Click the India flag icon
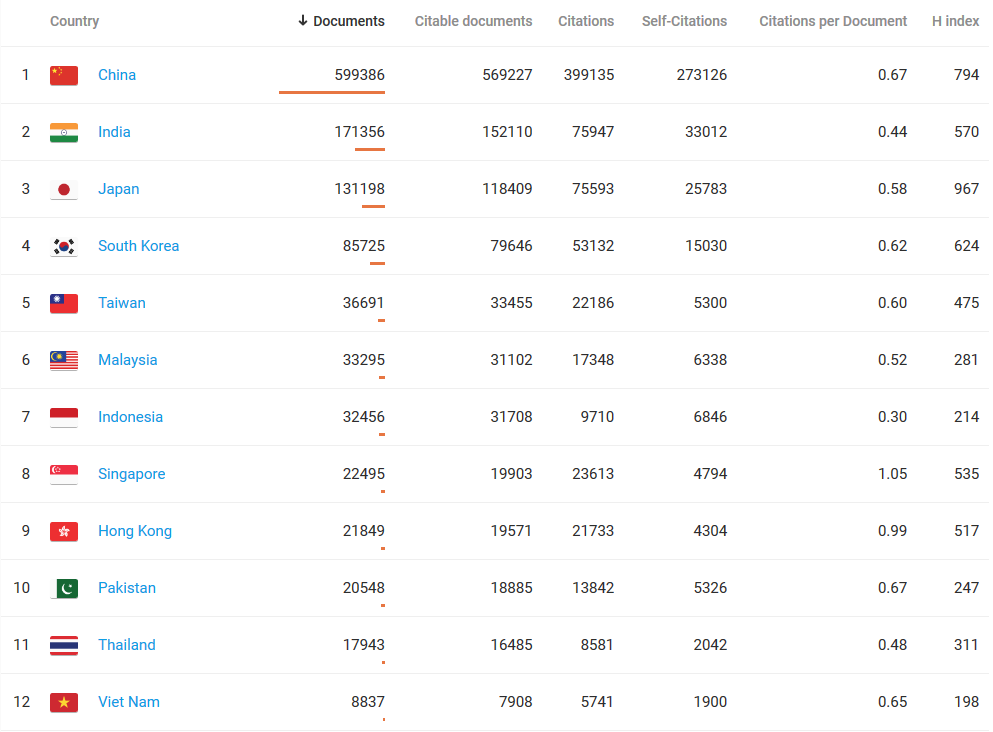This screenshot has width=993, height=732. point(64,132)
